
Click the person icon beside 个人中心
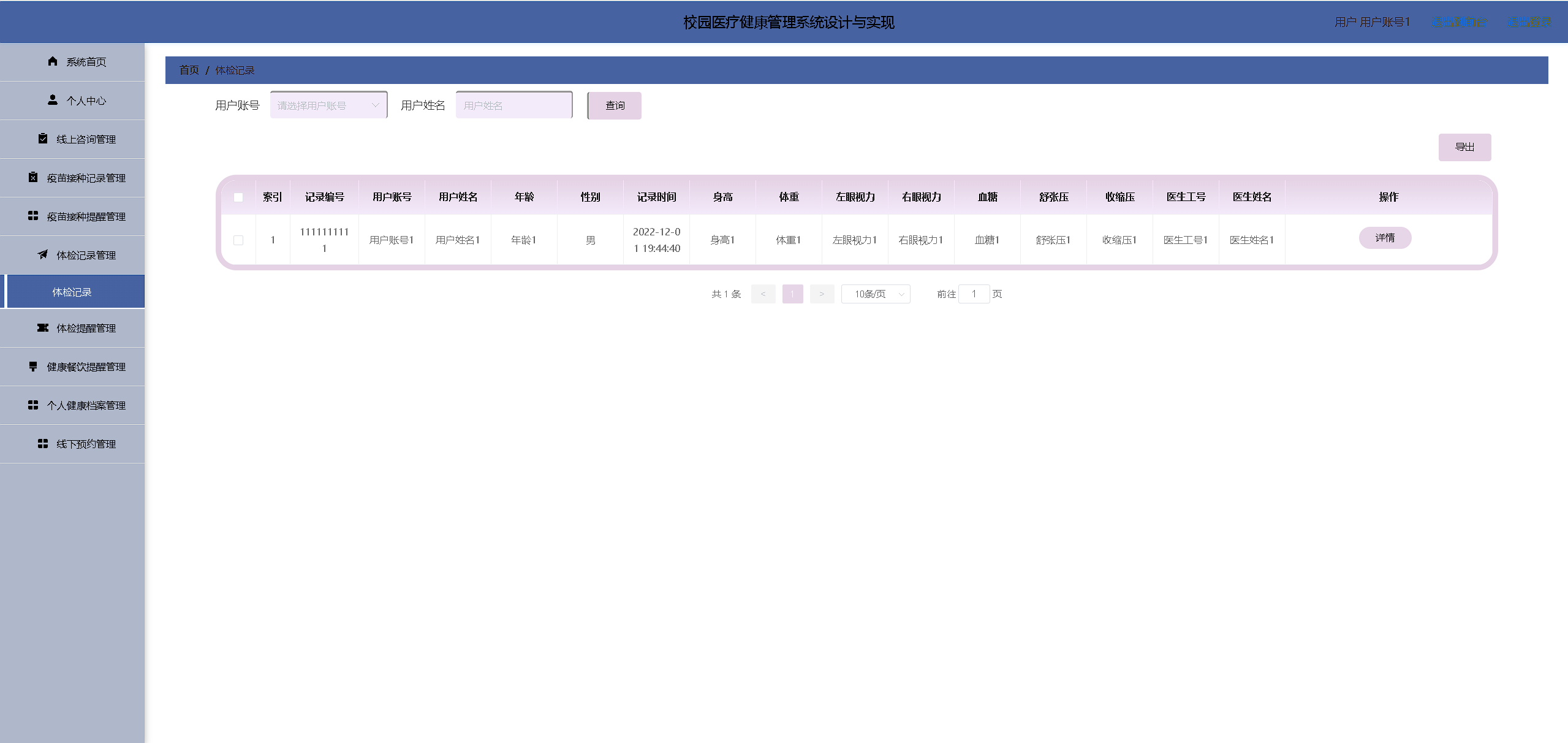pos(53,100)
